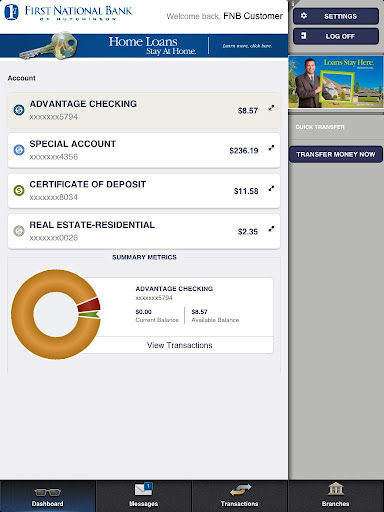Open Messages from the envelope icon
Image resolution: width=384 pixels, height=512 pixels.
click(143, 489)
